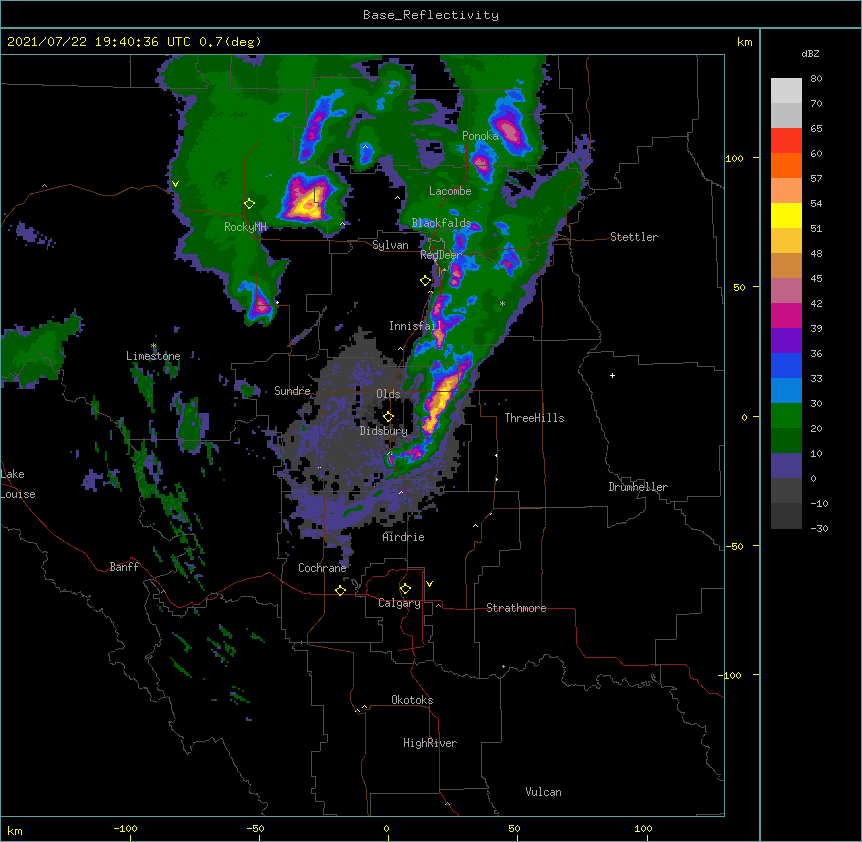The height and width of the screenshot is (842, 862).
Task: Click the yellow diamond marker below Cochrane
Action: [x=340, y=590]
